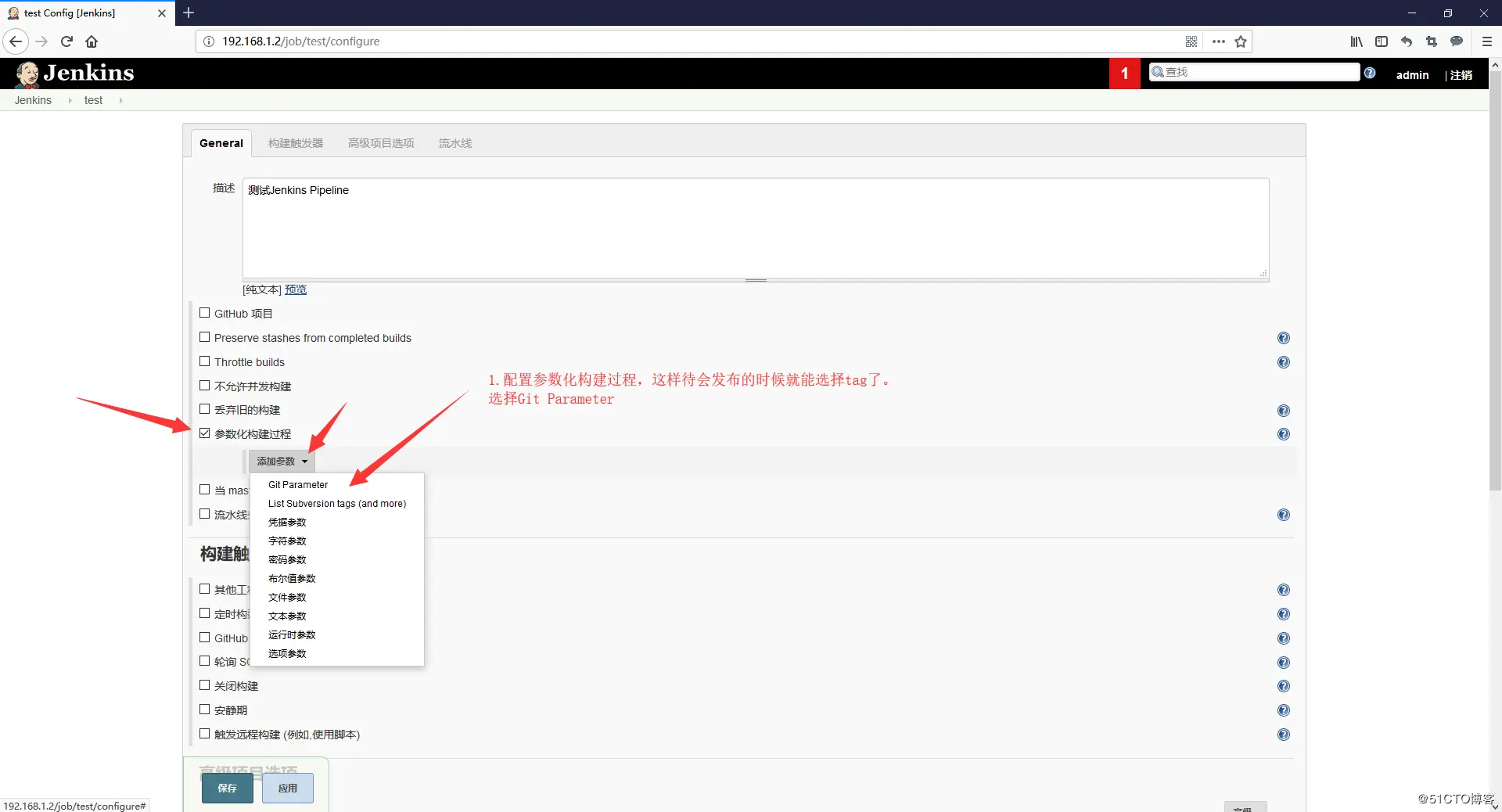Switch to the 高级项目选项 tab
Image resolution: width=1502 pixels, height=812 pixels.
tap(381, 143)
